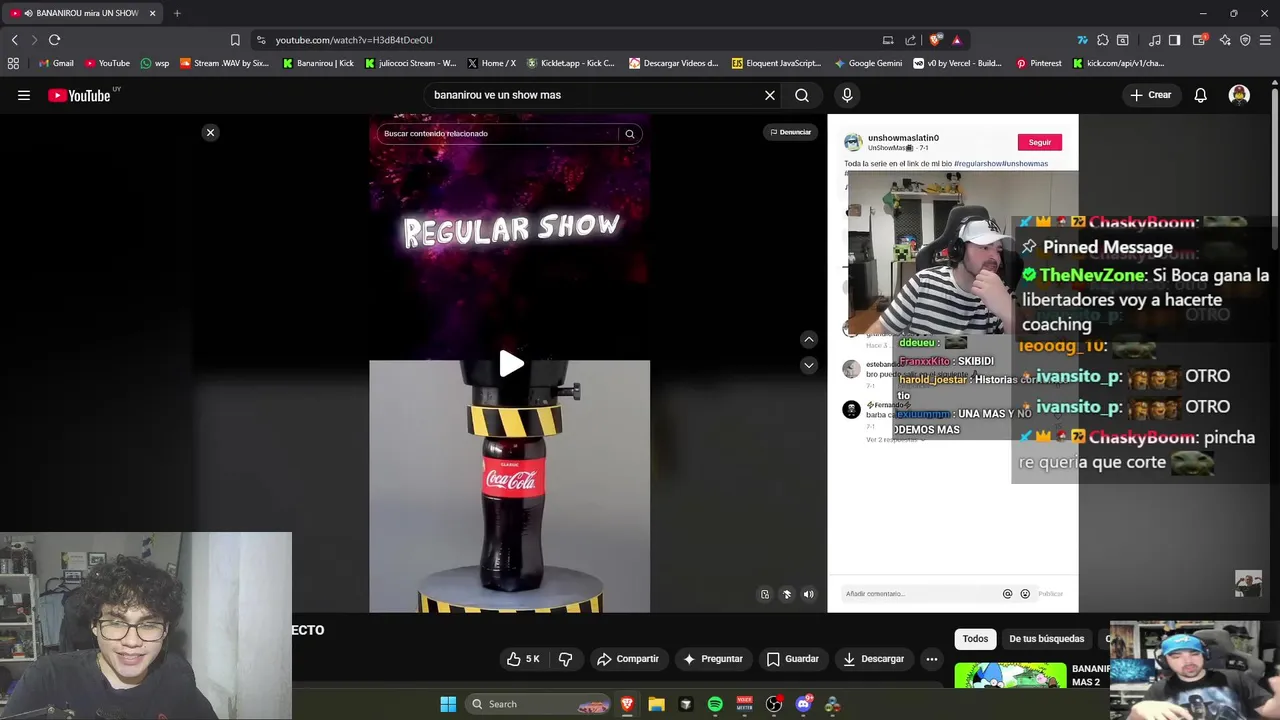Screen dimensions: 1280x720
Task: Select the Todos filter chip
Action: point(975,639)
